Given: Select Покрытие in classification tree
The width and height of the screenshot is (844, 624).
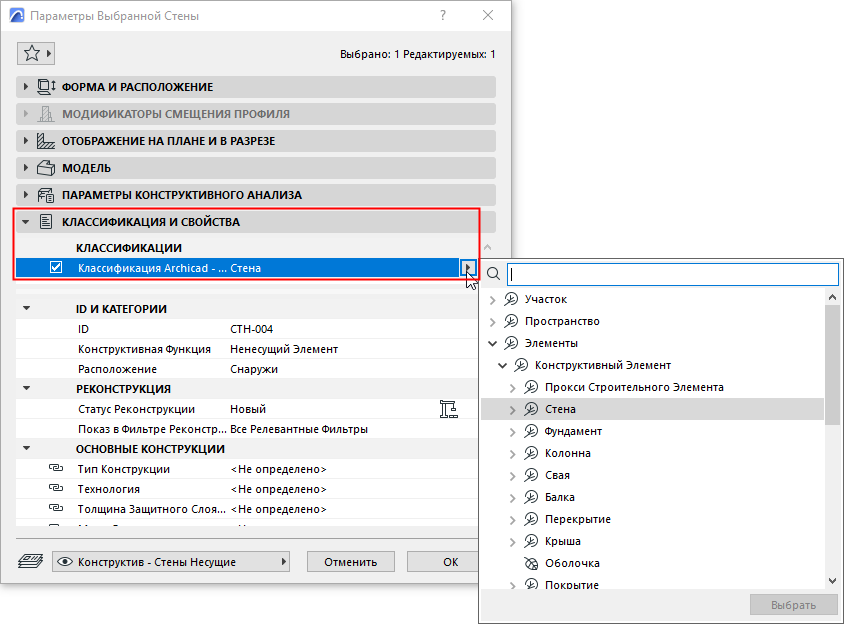Looking at the screenshot, I should 572,585.
